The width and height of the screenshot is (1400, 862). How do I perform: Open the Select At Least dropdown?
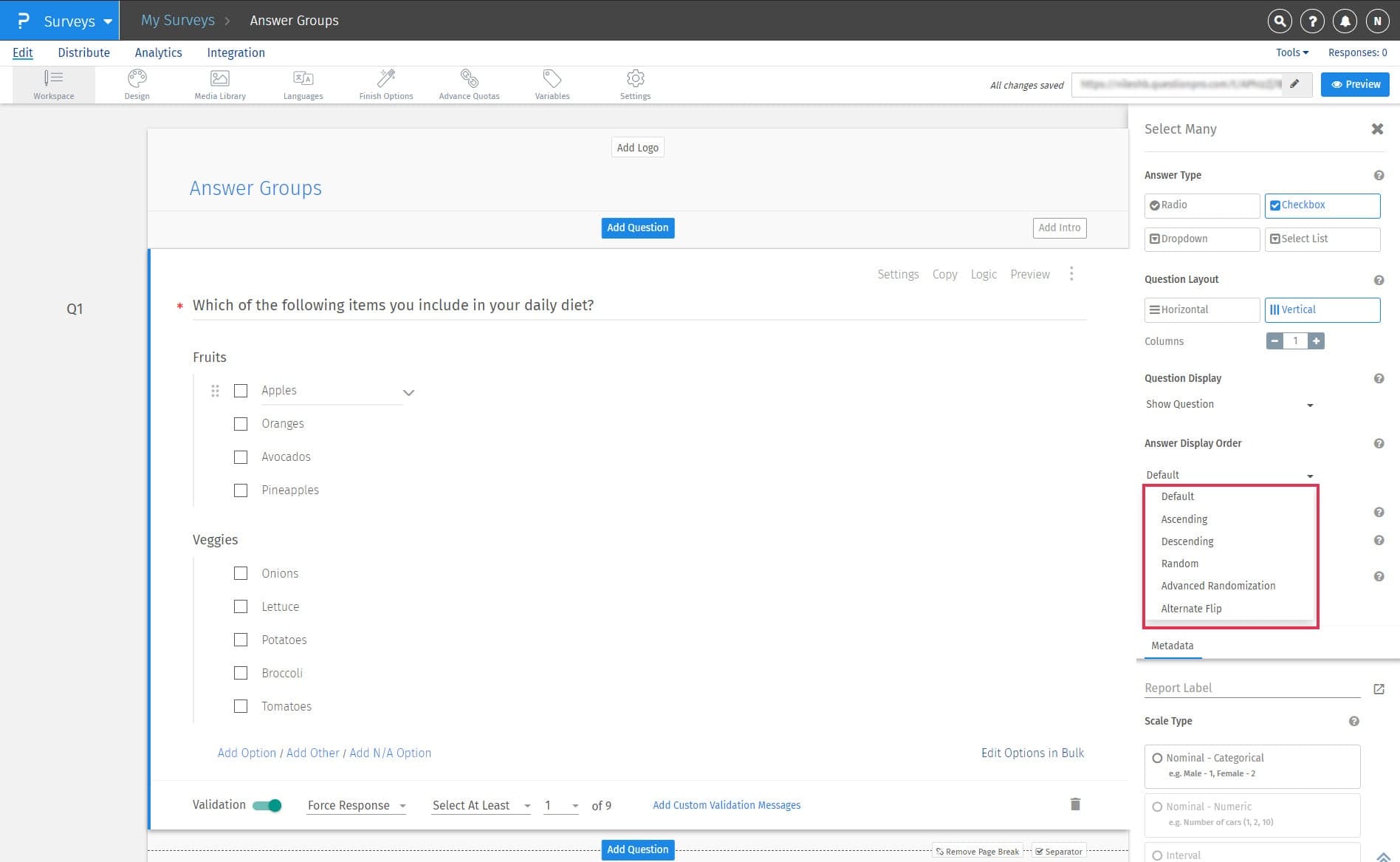pyautogui.click(x=481, y=805)
